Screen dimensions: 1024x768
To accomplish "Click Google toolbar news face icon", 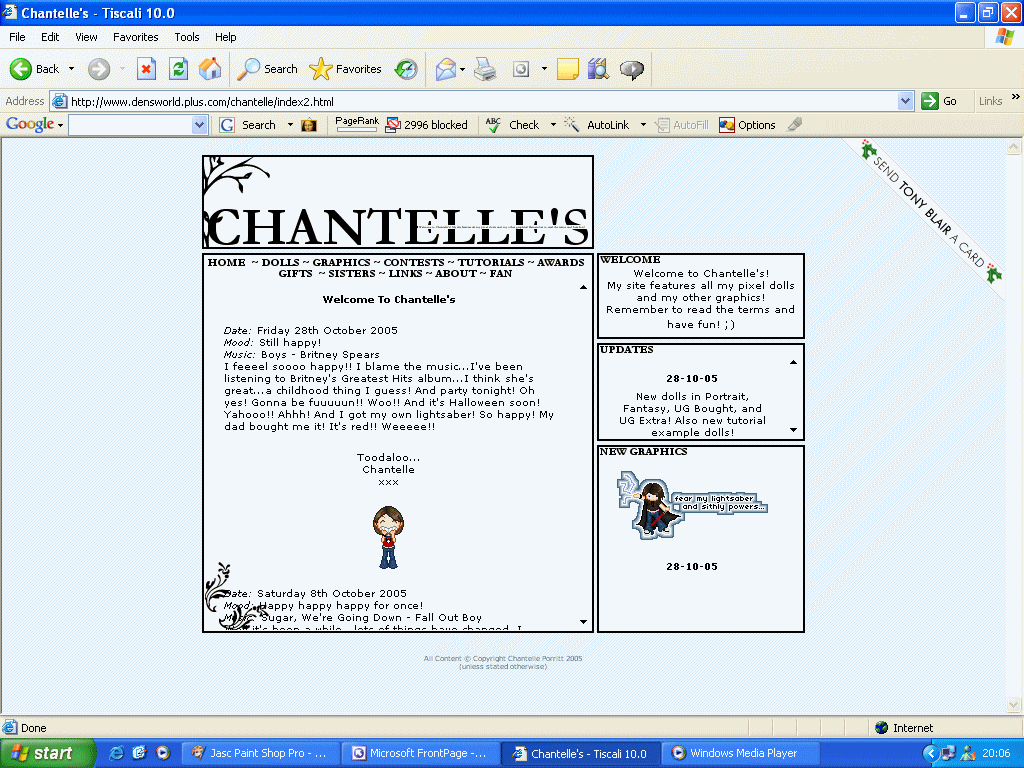I will tap(309, 125).
